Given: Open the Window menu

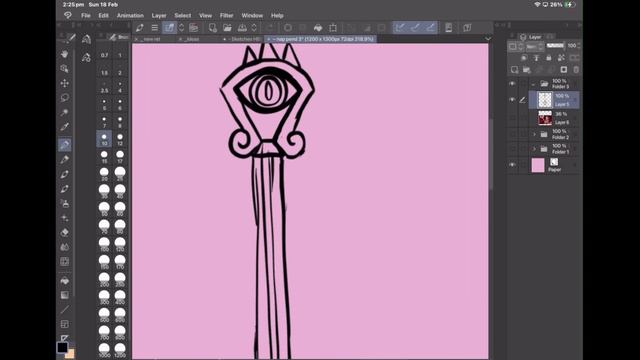Looking at the screenshot, I should (252, 16).
